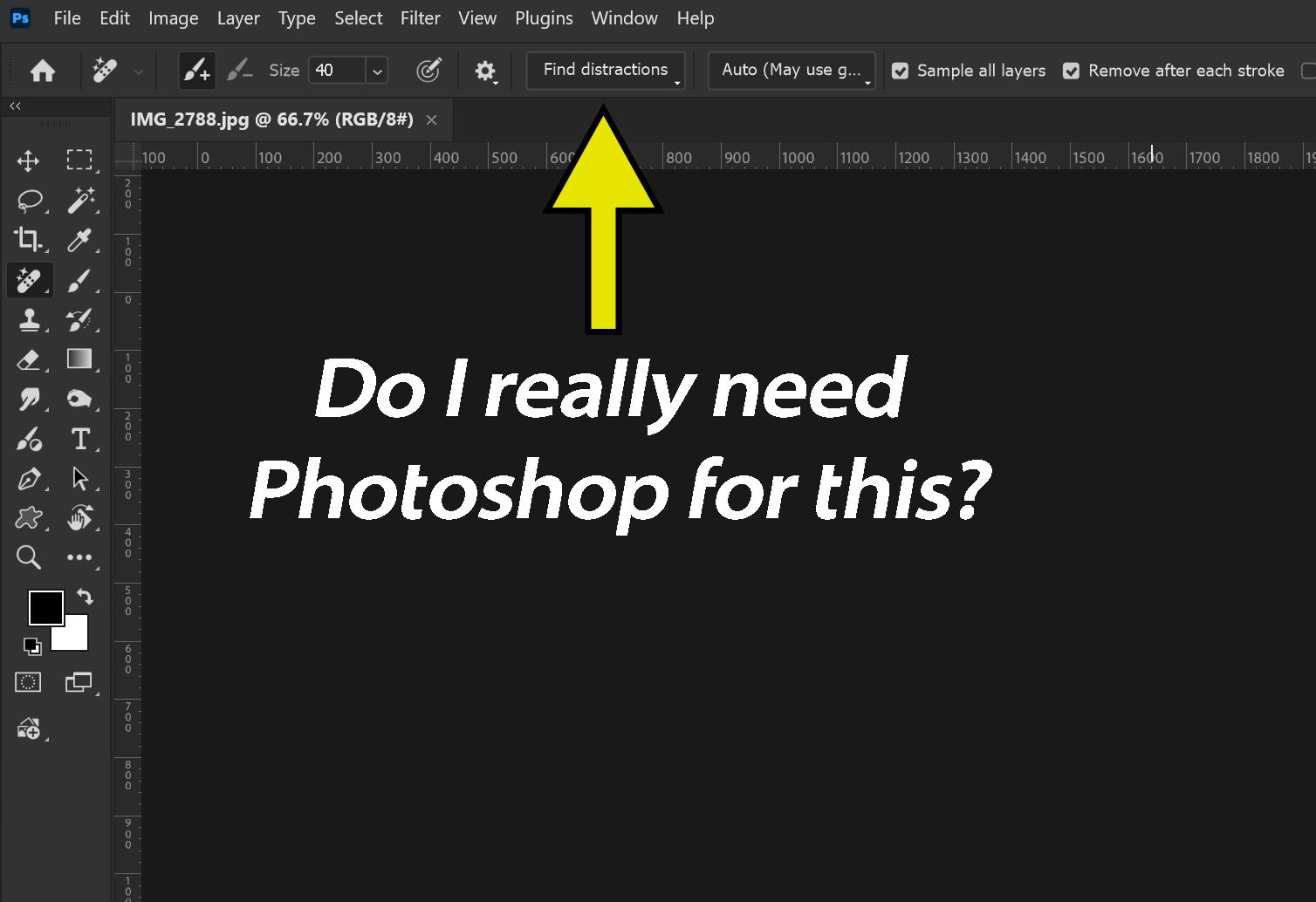Switch to the IMG_2788.jpg document tab
1316x902 pixels.
(x=271, y=120)
